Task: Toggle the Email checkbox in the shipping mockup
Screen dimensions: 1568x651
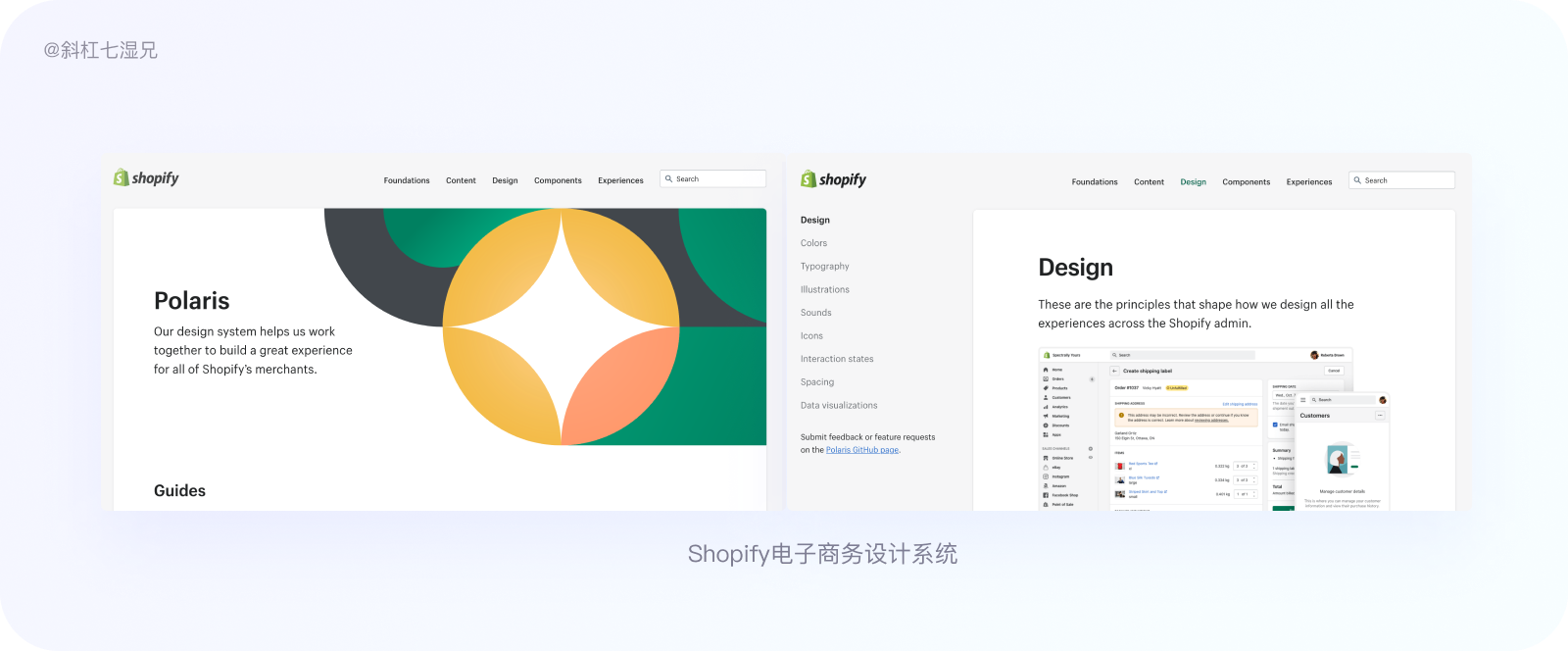Action: click(1275, 425)
